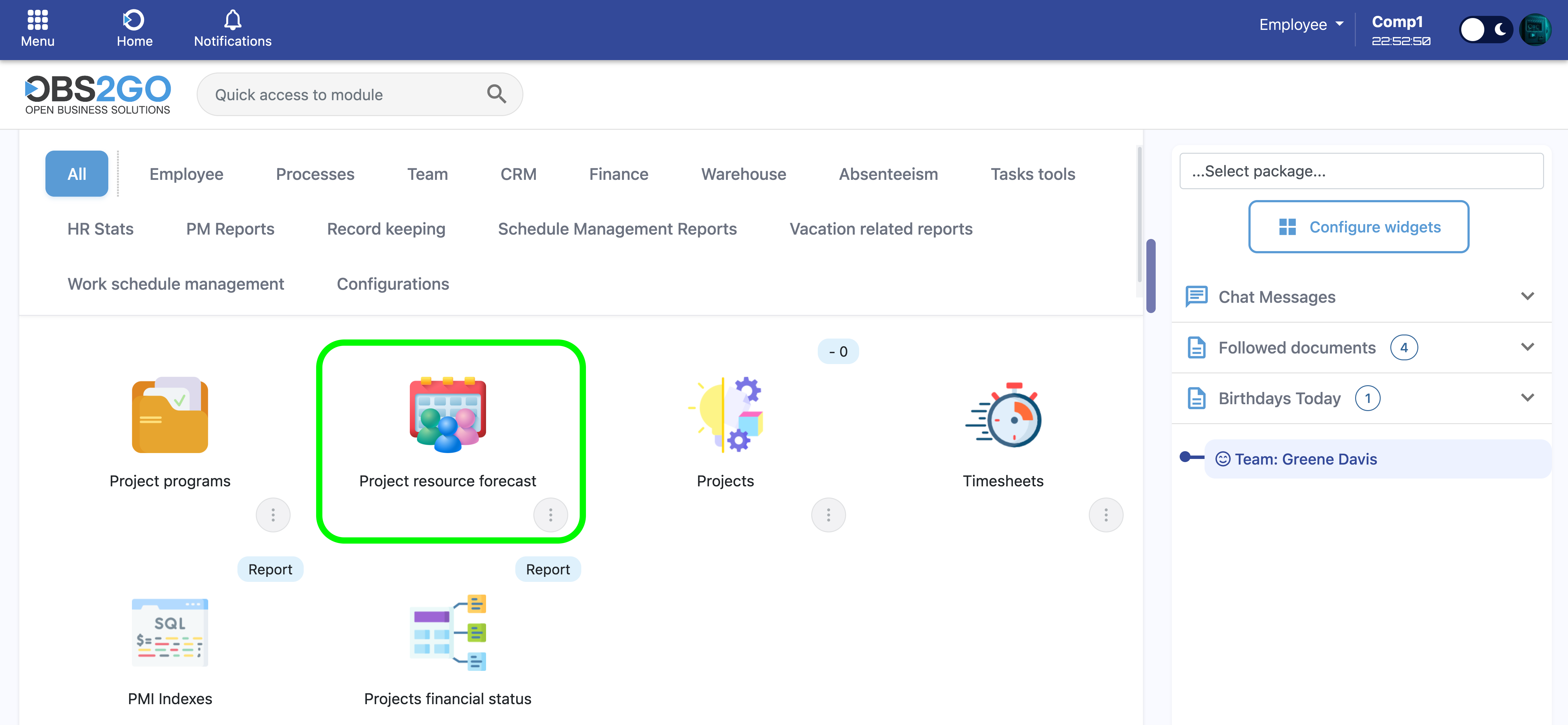
Task: Switch to the Finance tab
Action: click(x=618, y=174)
